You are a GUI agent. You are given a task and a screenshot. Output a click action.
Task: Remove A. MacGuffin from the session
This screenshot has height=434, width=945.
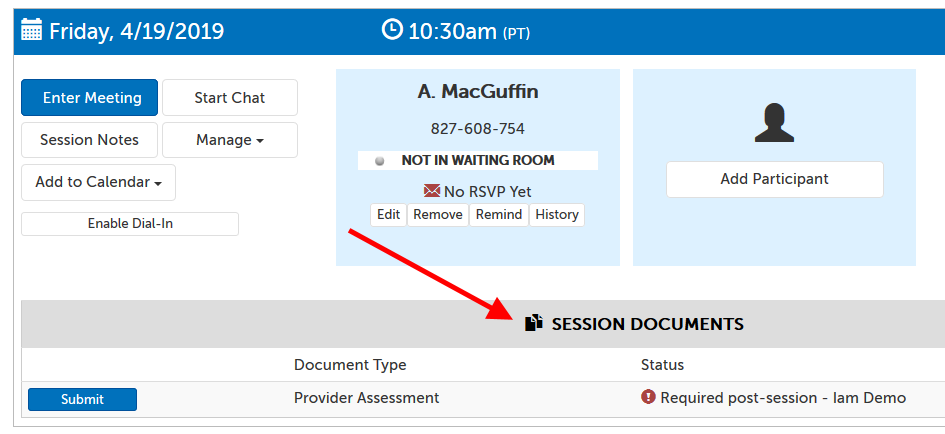pos(438,214)
